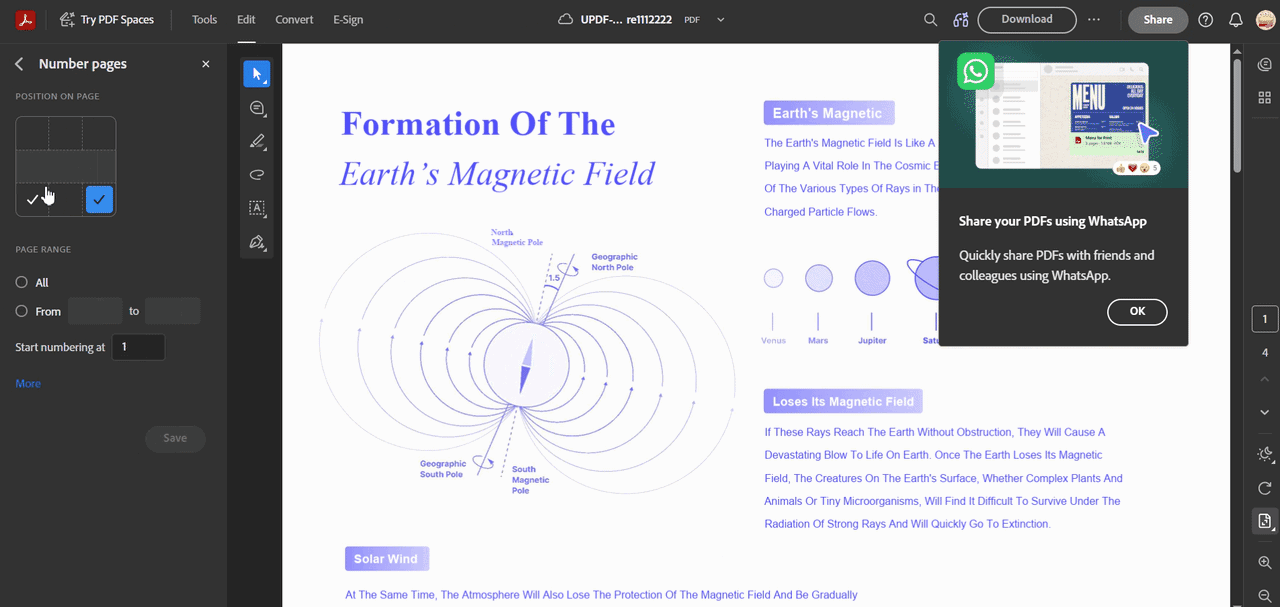Choose the Add text box tool
This screenshot has height=607, width=1280.
tap(257, 208)
